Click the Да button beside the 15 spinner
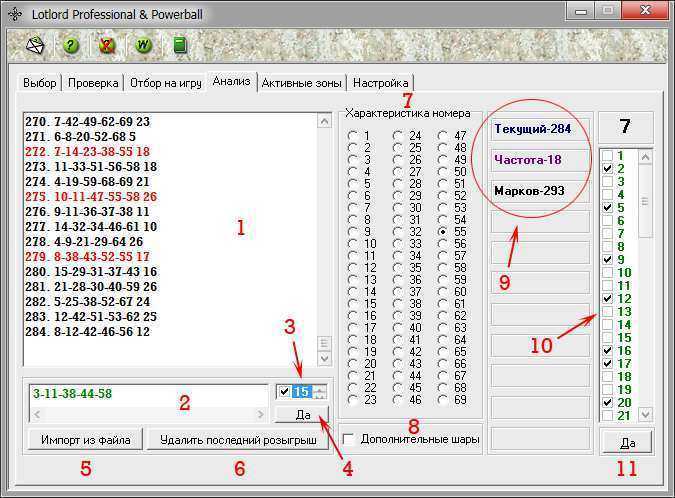 coord(303,414)
